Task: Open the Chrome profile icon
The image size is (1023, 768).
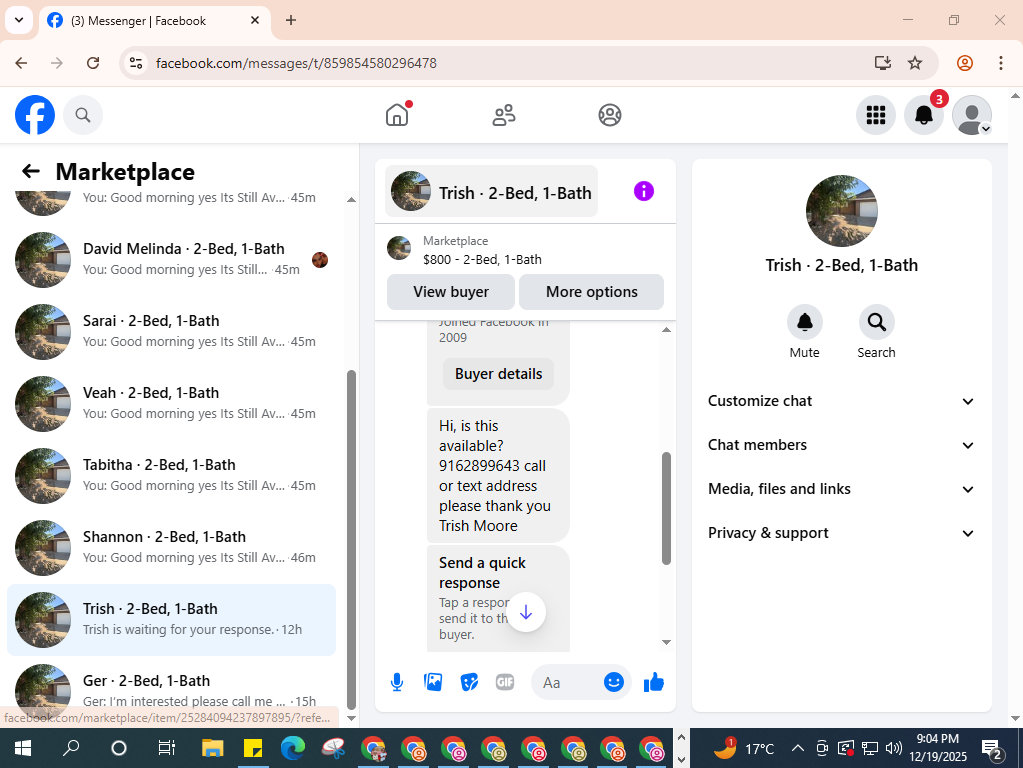Action: [x=965, y=63]
